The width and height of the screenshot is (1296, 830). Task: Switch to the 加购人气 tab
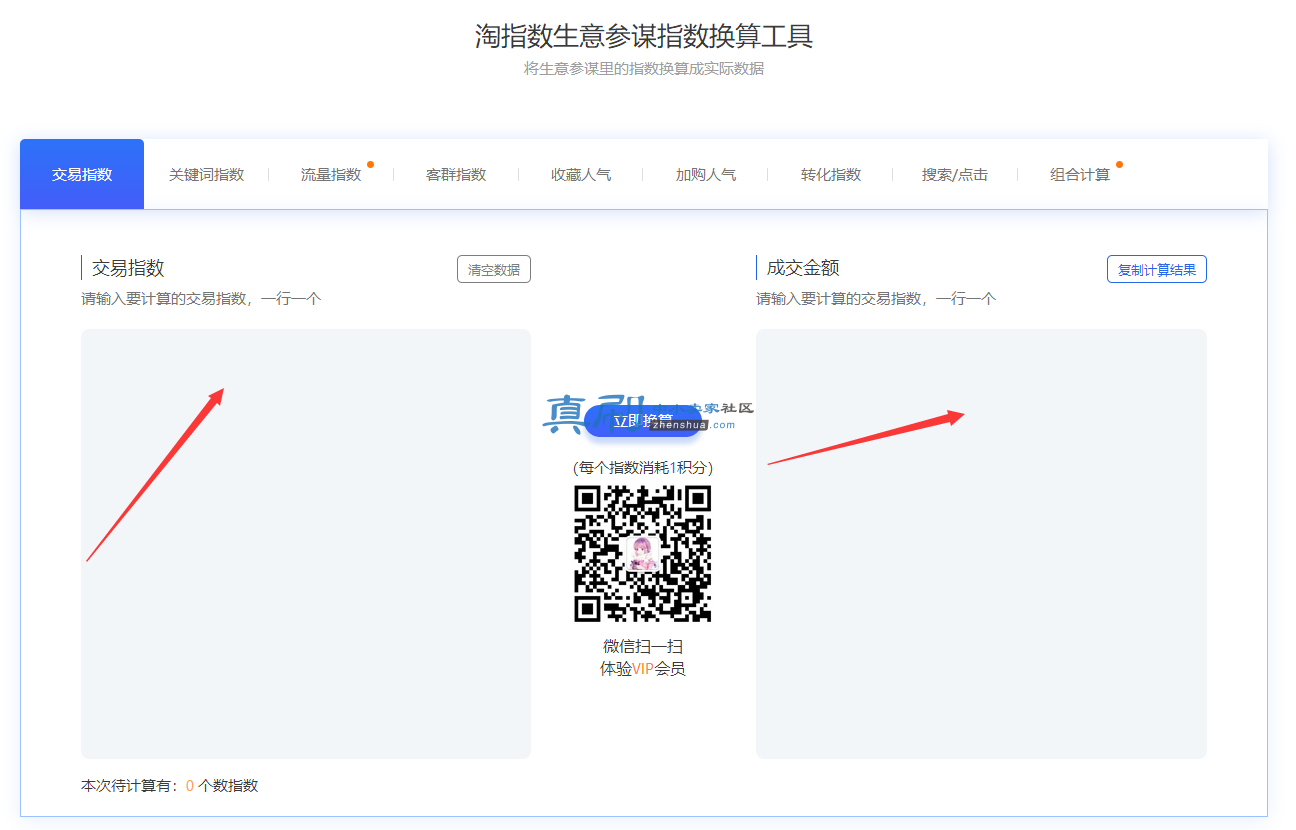coord(705,174)
